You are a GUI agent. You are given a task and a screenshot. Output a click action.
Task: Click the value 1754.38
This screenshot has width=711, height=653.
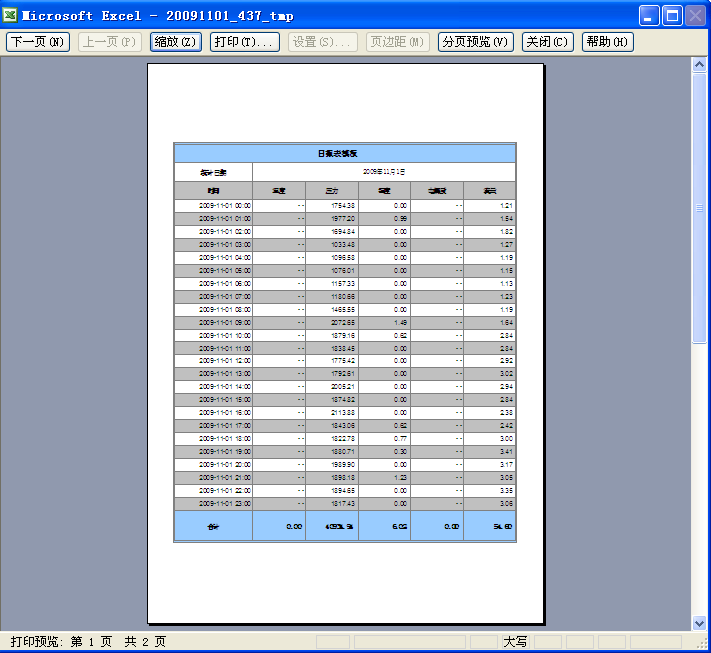coord(343,205)
